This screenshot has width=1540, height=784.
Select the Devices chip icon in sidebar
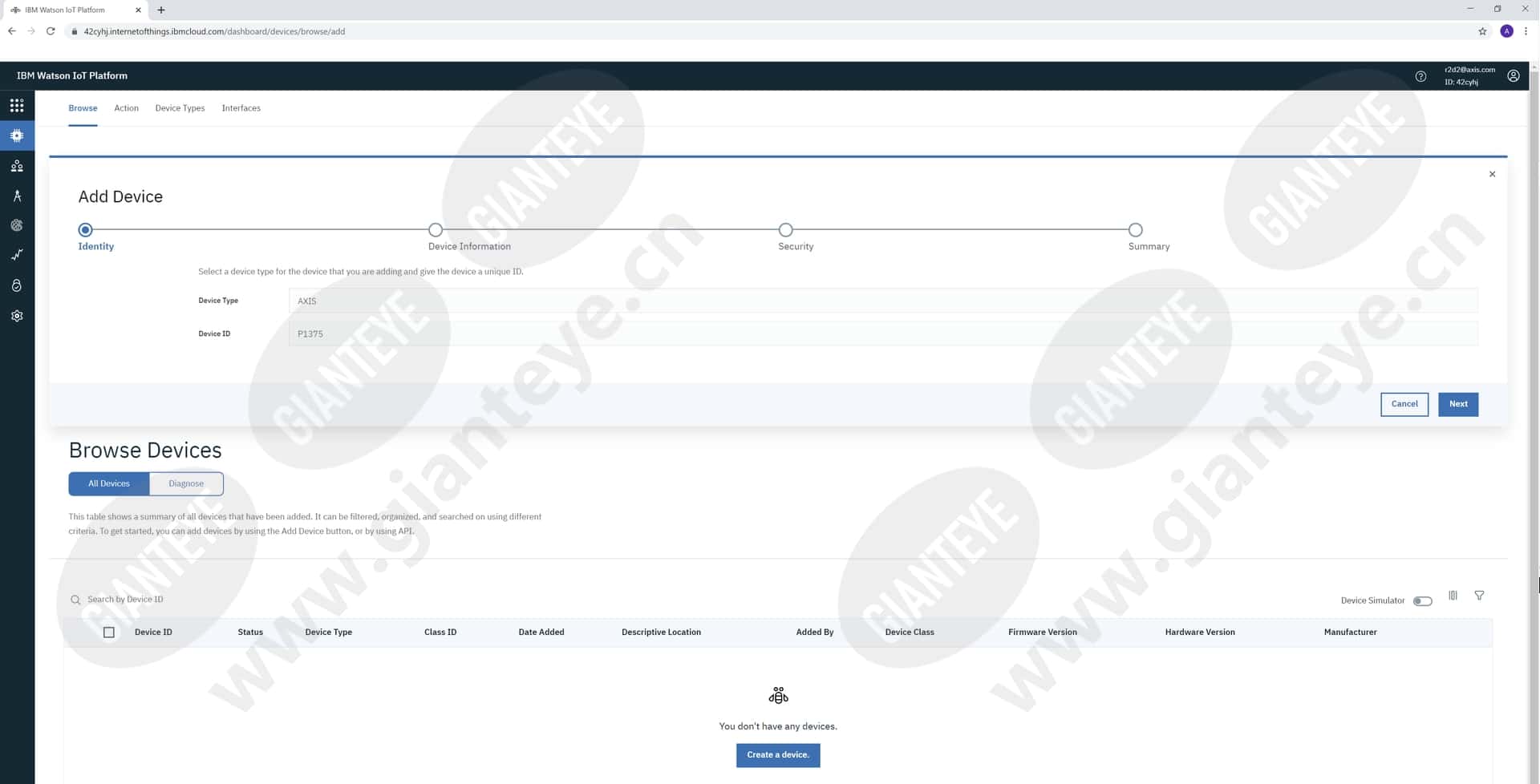pos(17,135)
